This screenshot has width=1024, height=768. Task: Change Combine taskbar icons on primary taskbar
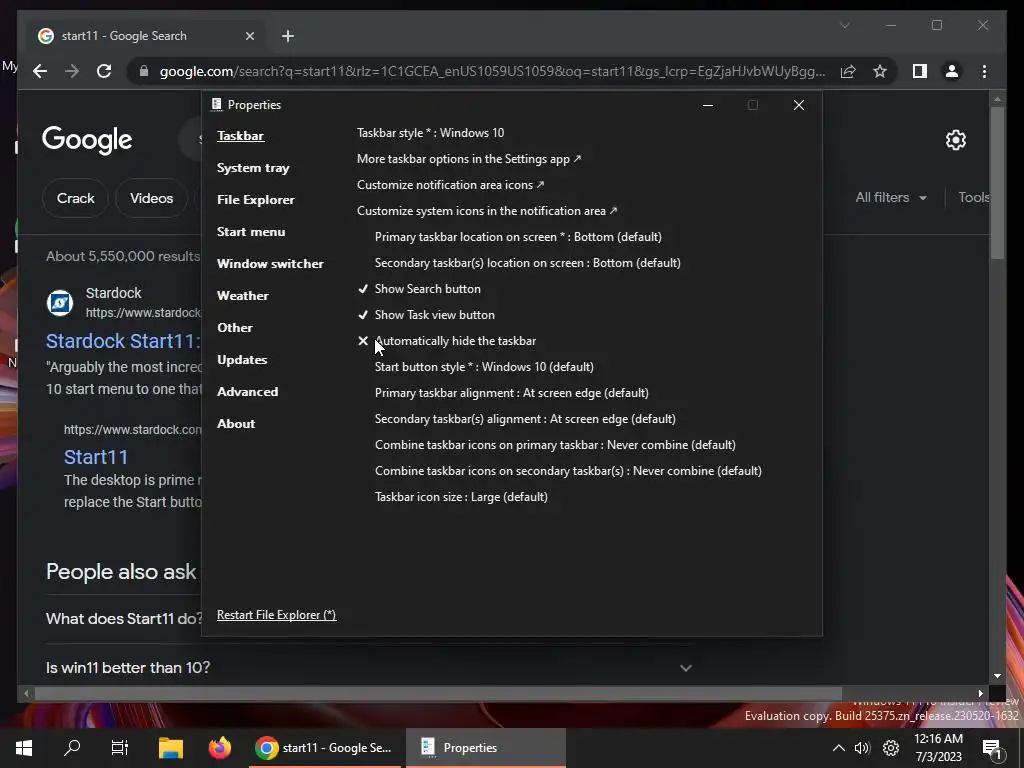555,445
